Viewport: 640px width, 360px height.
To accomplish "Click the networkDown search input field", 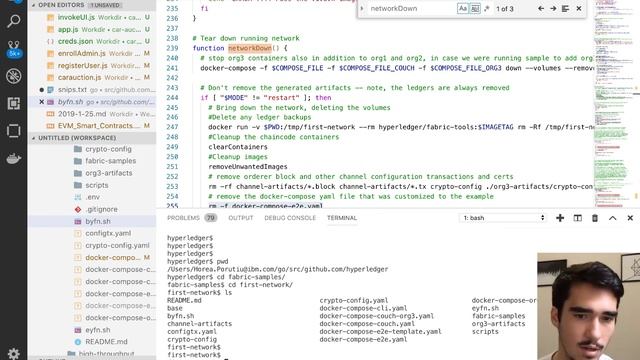I will tap(412, 9).
